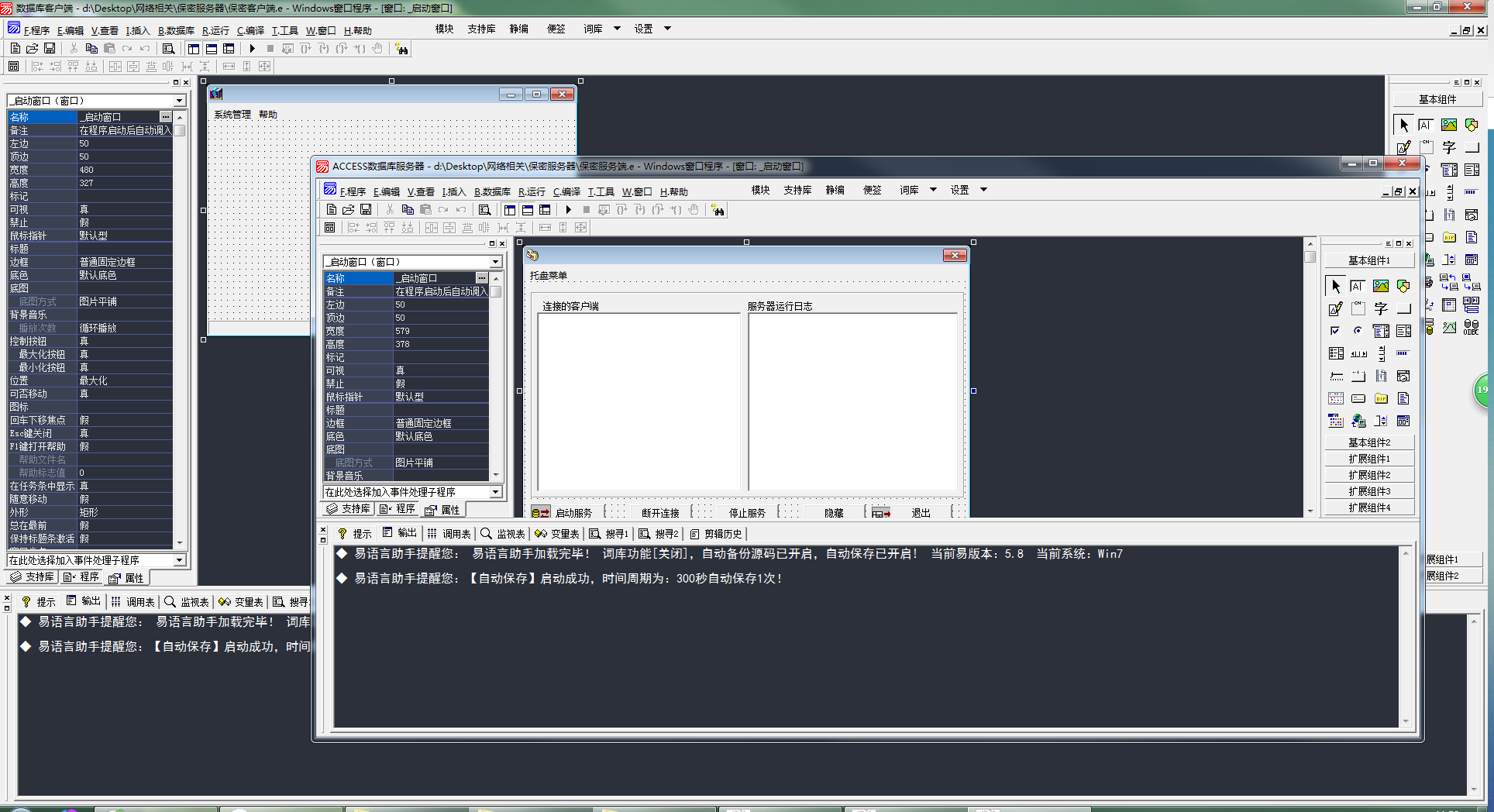The width and height of the screenshot is (1494, 812).
Task: Toggle first panel view button in client toolbar
Action: tap(193, 48)
